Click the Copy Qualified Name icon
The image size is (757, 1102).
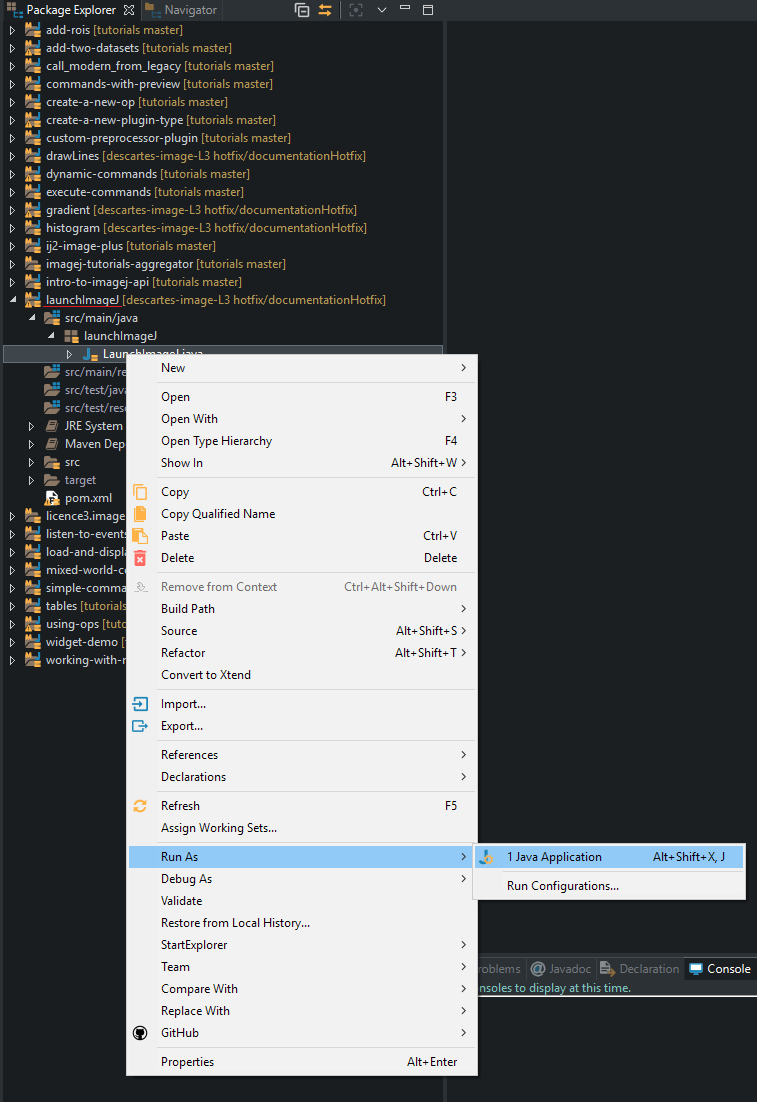tap(140, 514)
